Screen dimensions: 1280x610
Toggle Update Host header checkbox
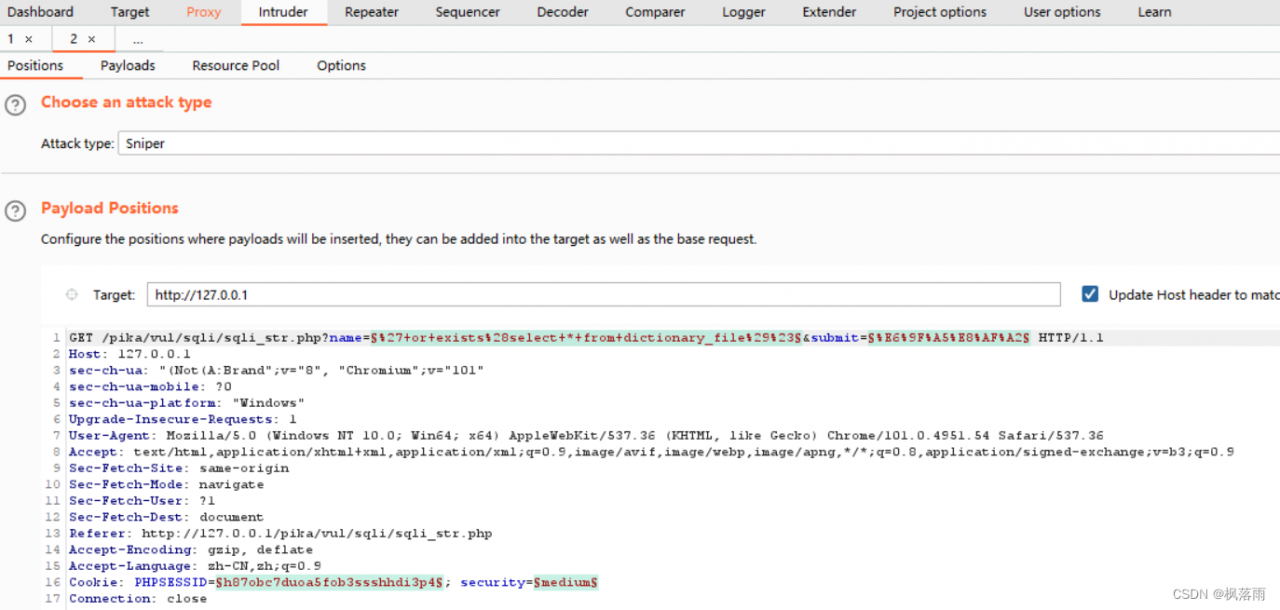tap(1090, 294)
